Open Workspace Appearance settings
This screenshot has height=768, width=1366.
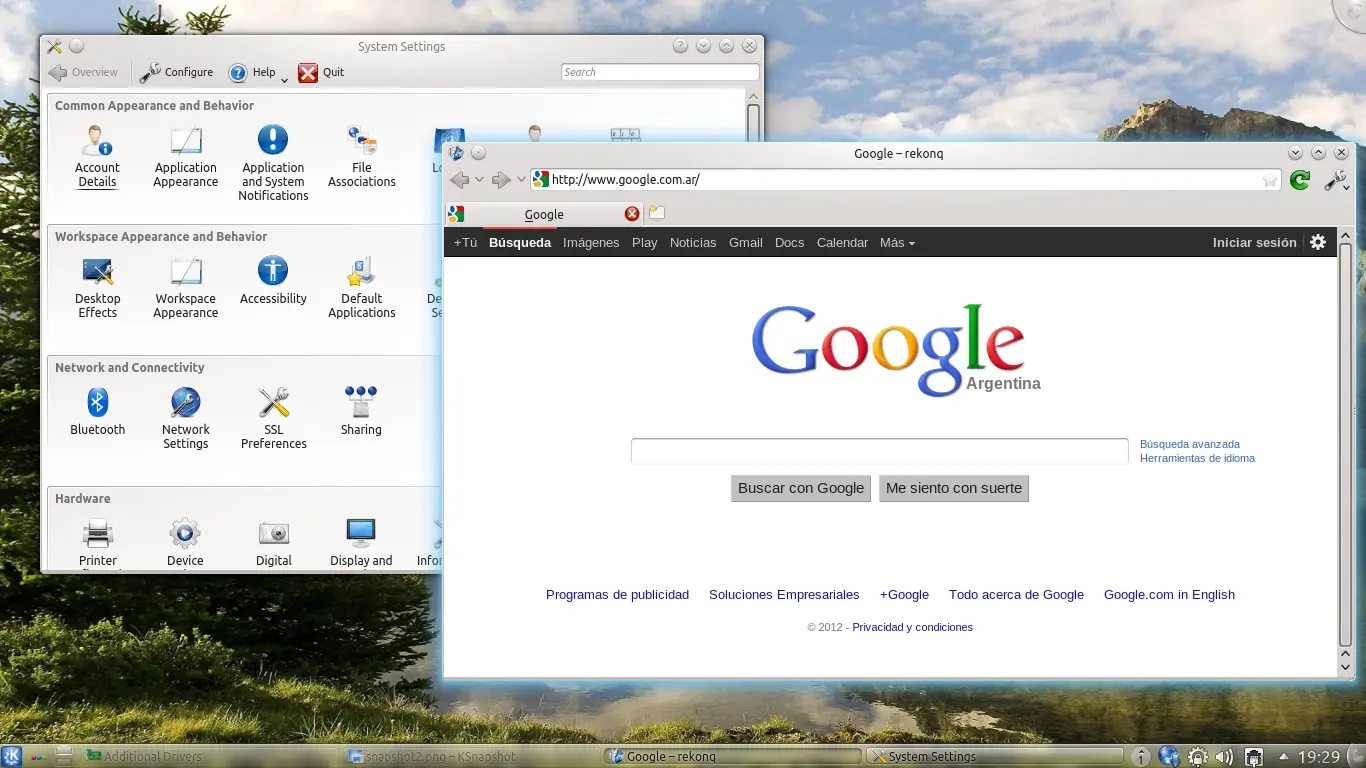pos(185,287)
